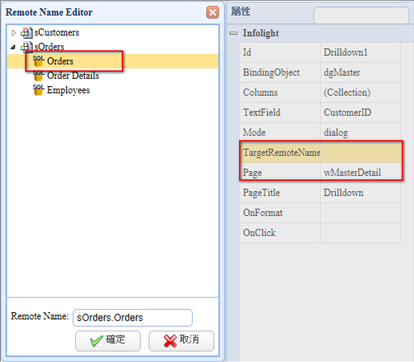Click the Remote Name: label

tap(40, 316)
